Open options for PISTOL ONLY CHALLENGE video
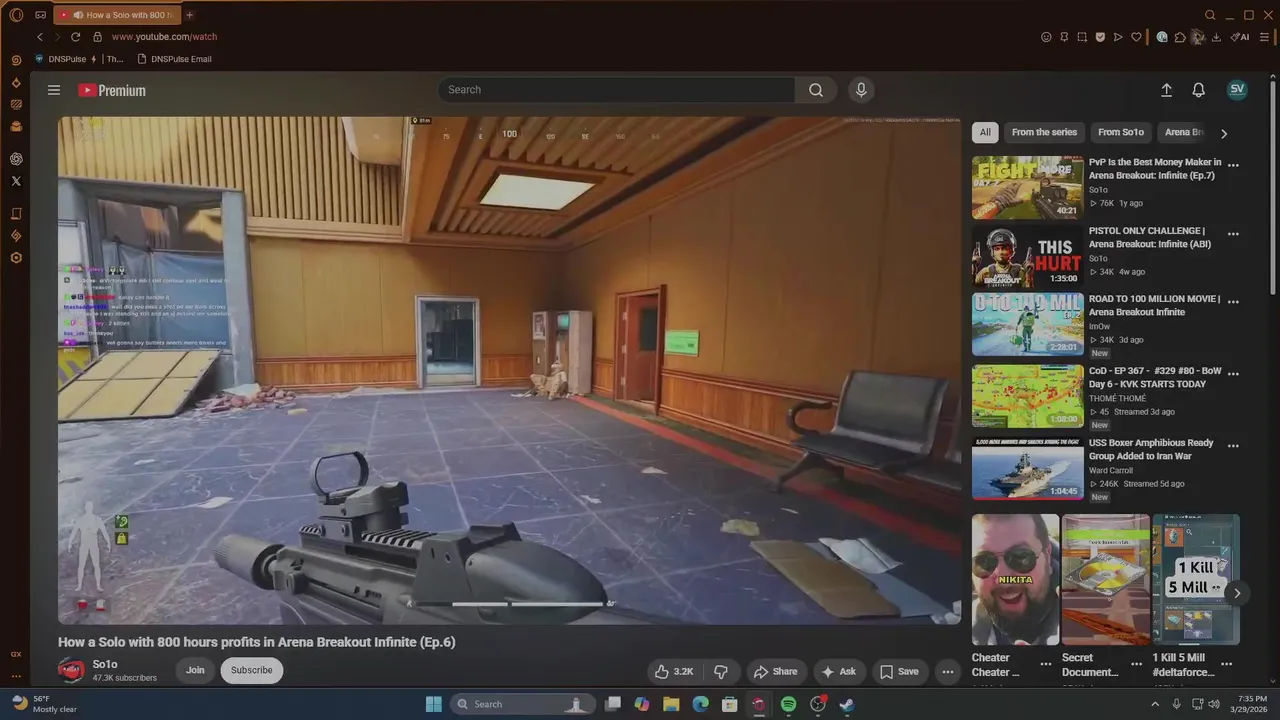The image size is (1280, 720). [1233, 234]
